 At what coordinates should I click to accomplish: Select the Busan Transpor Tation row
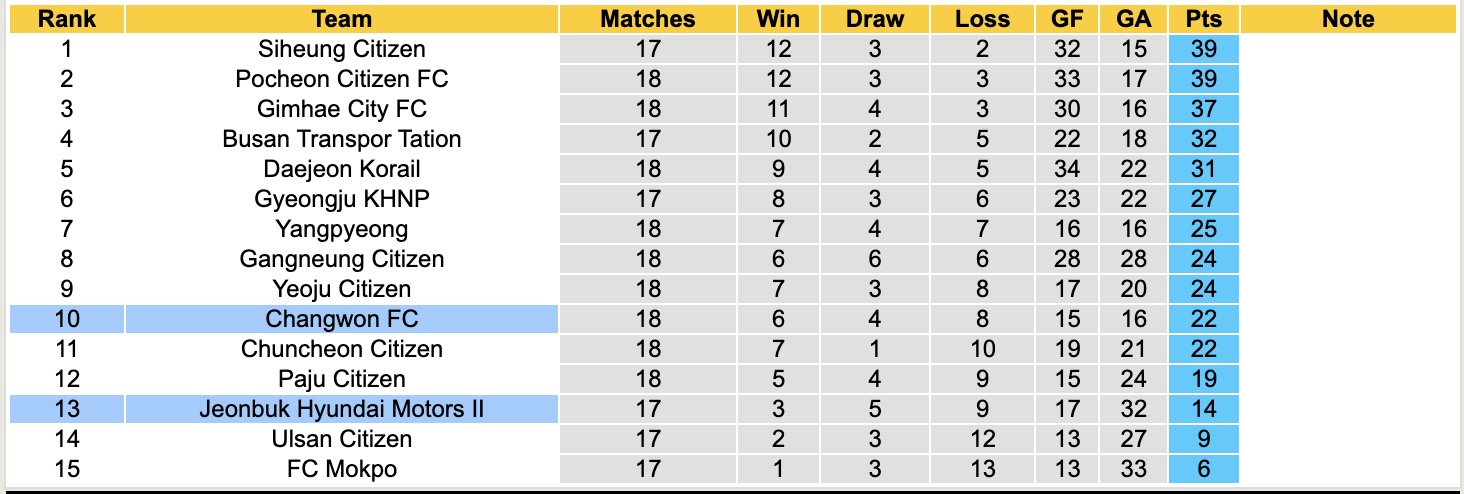pyautogui.click(x=341, y=139)
